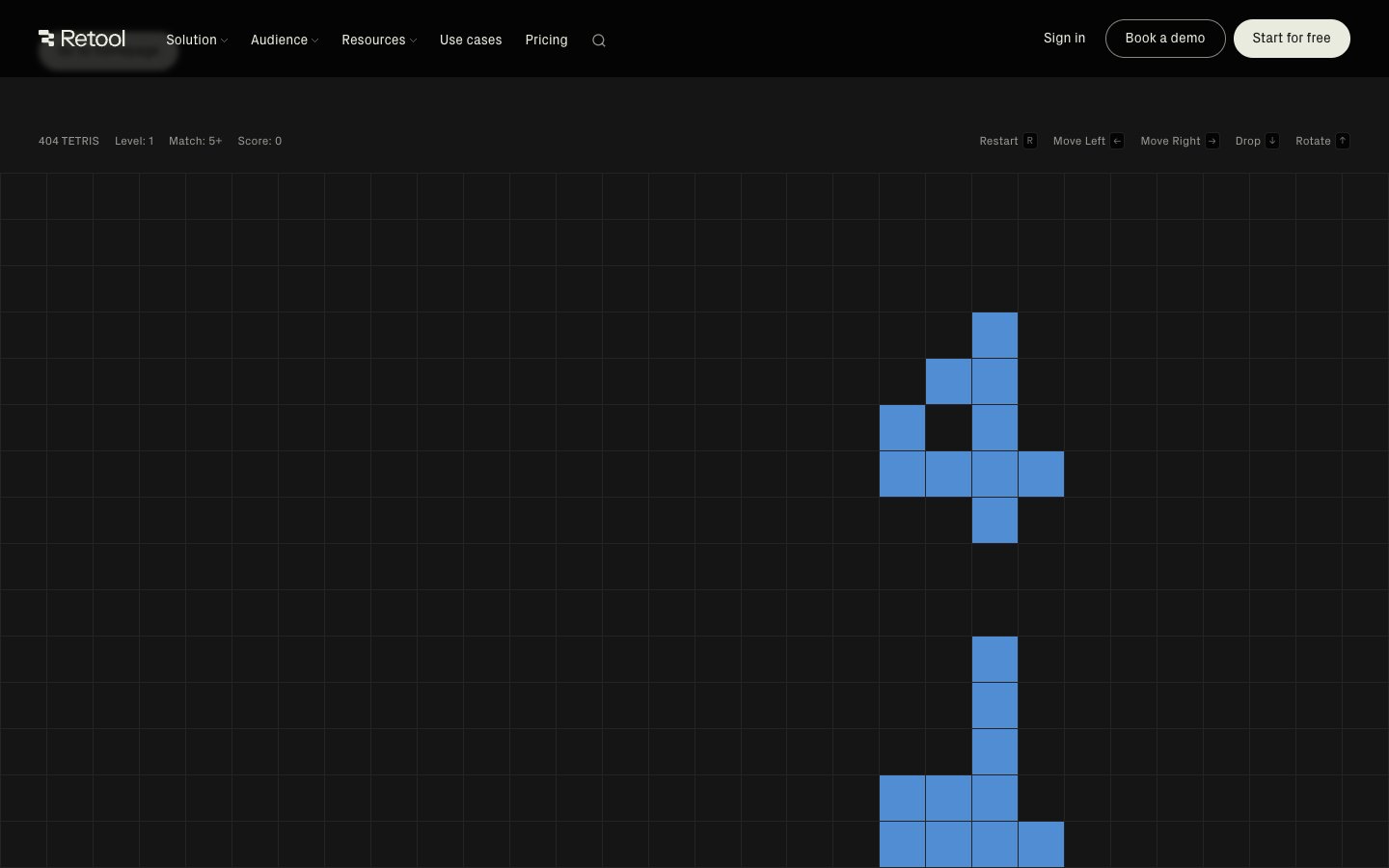The height and width of the screenshot is (868, 1389).
Task: Click the Retool logo icon
Action: [46, 39]
